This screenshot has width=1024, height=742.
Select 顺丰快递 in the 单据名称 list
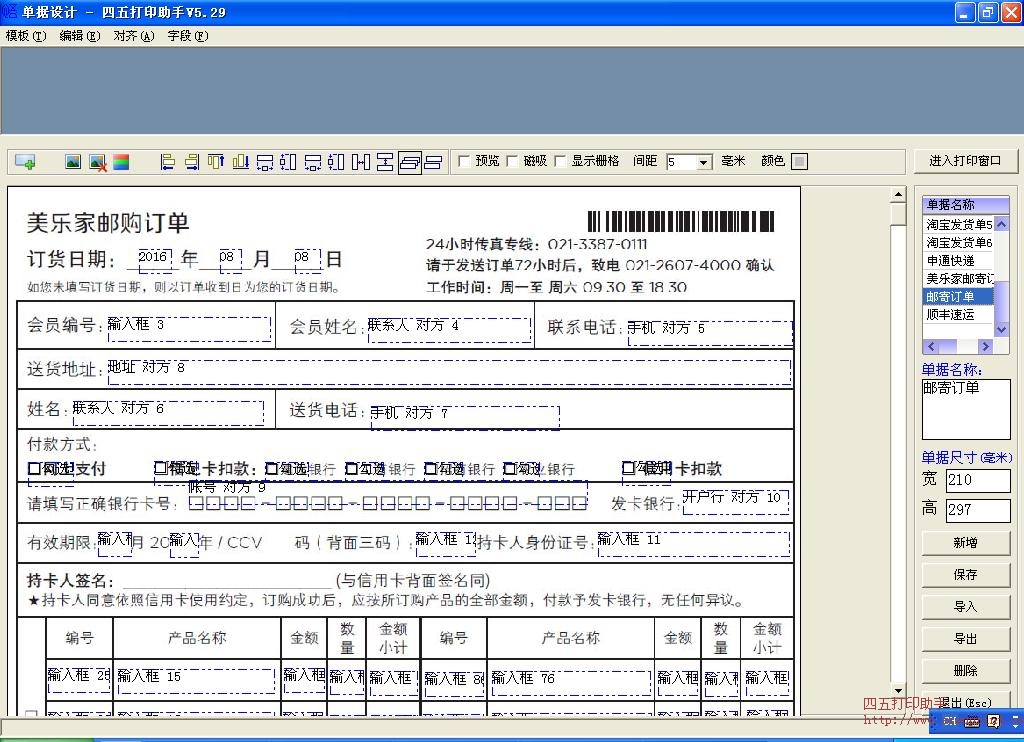(x=951, y=314)
